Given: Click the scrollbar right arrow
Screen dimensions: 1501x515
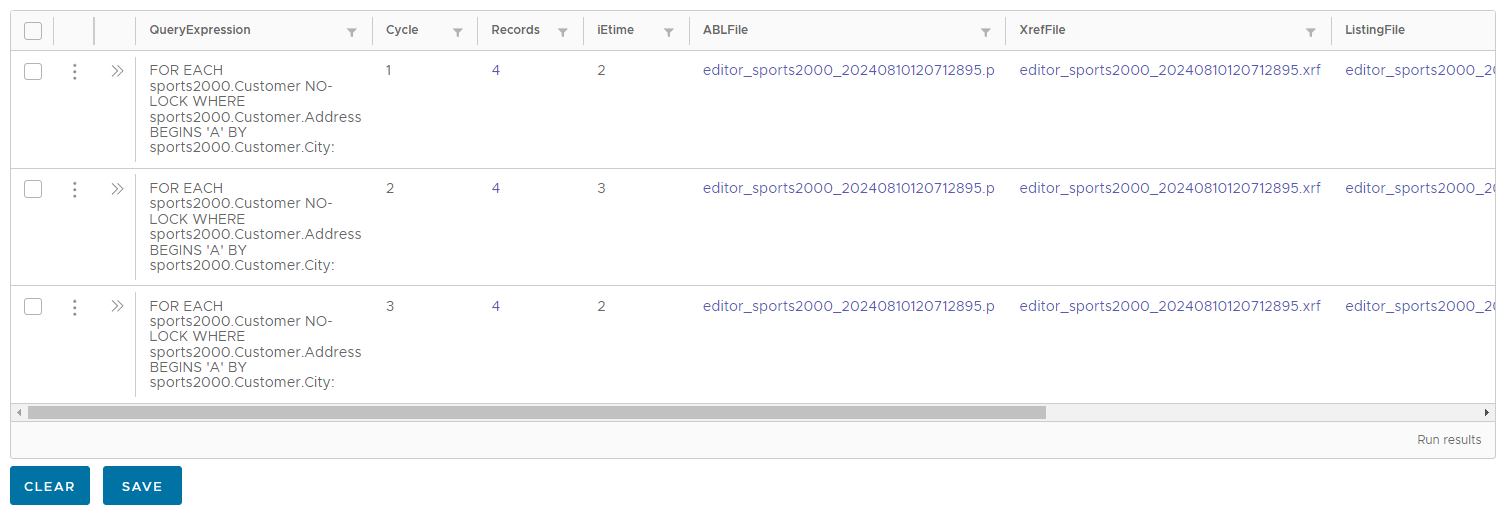Looking at the screenshot, I should 1487,412.
